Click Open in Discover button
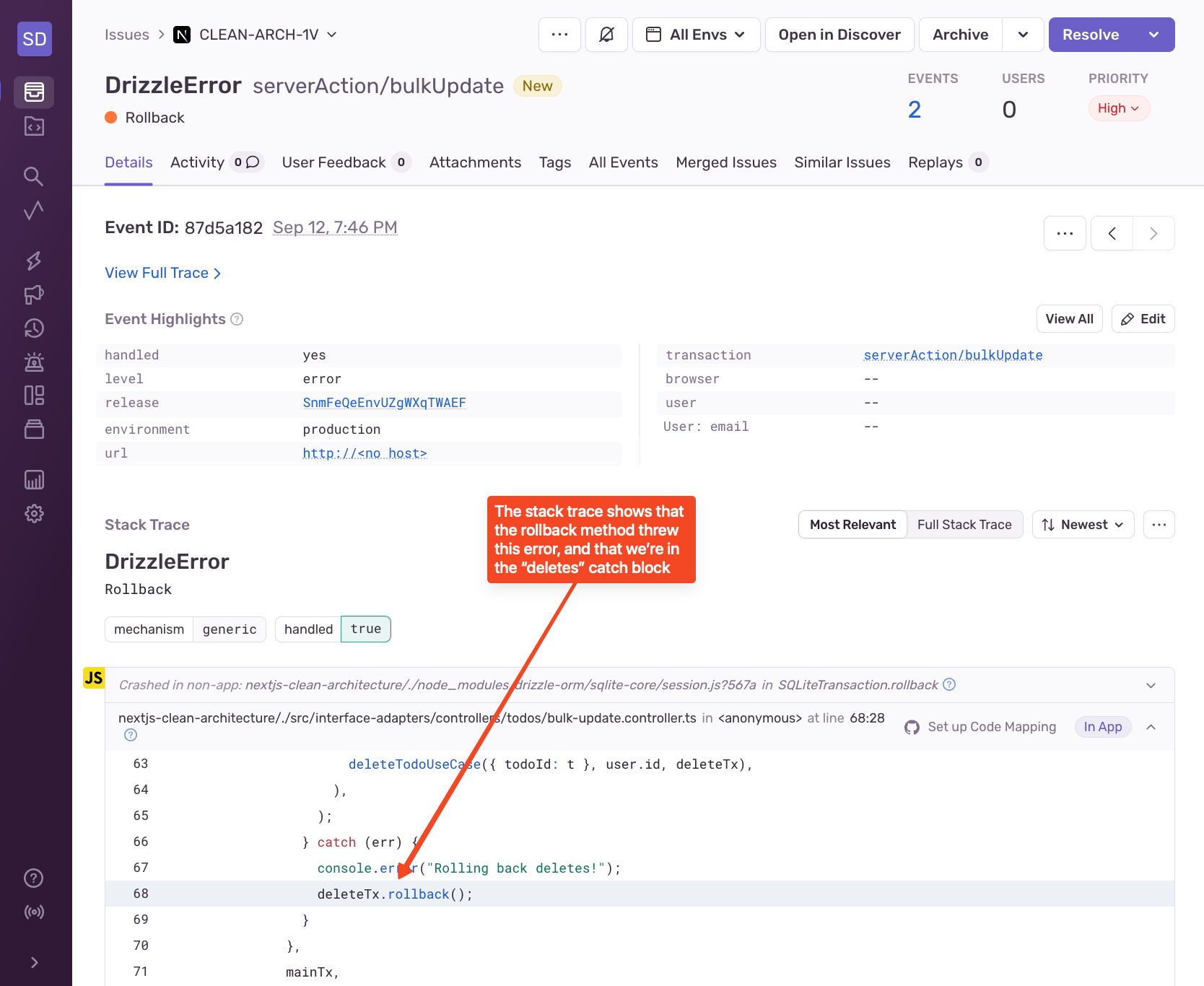 point(839,35)
